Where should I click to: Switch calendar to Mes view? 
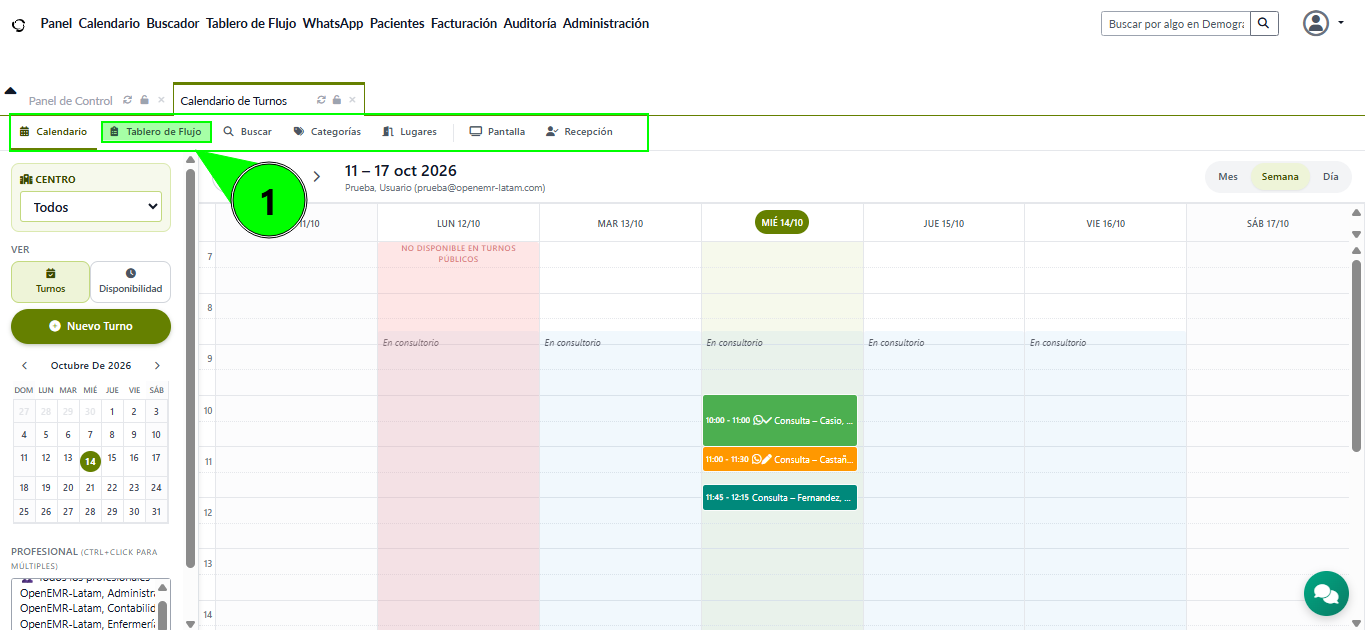[x=1228, y=177]
